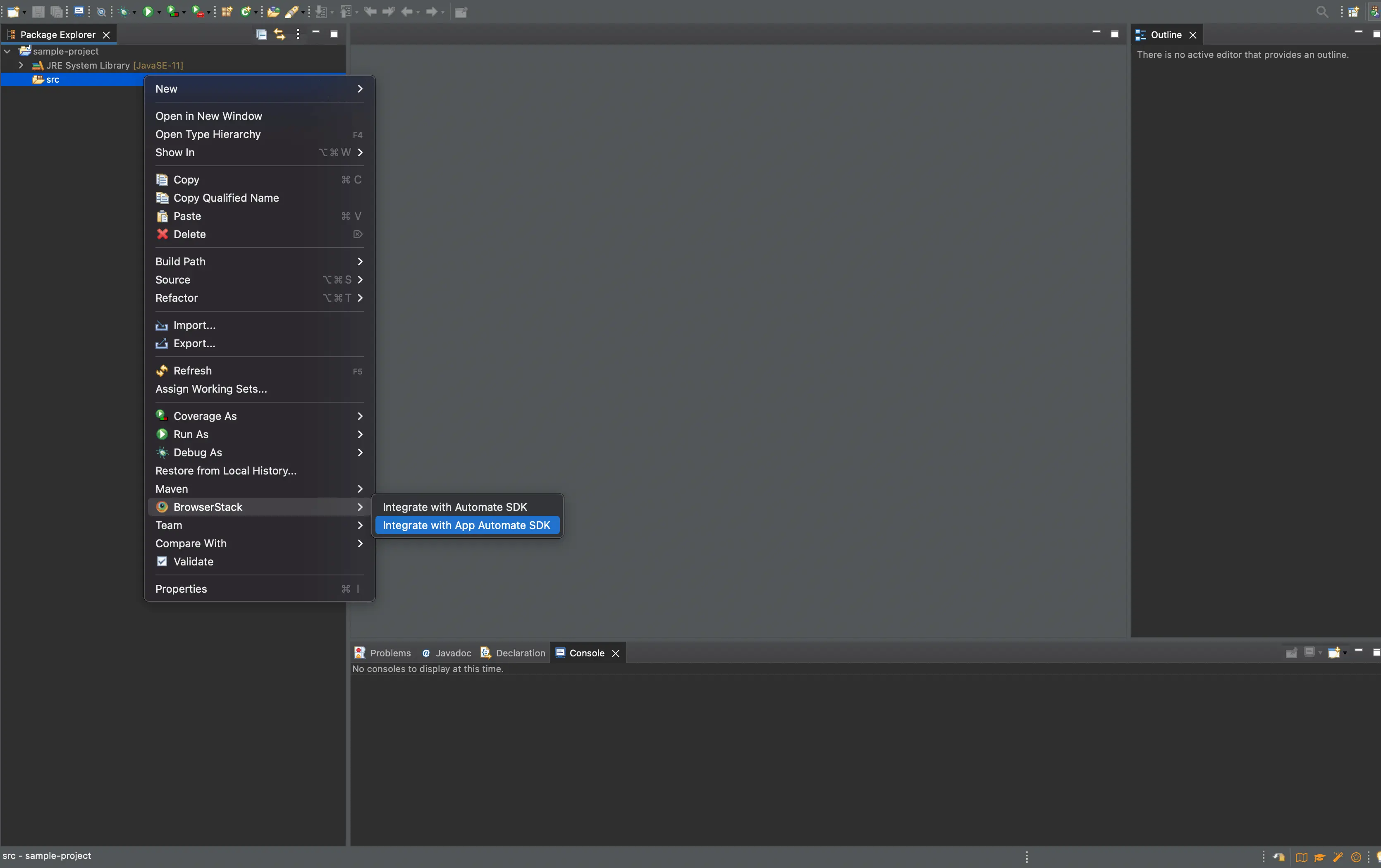Switch to the Problems tab
This screenshot has height=868, width=1381.
coord(390,653)
